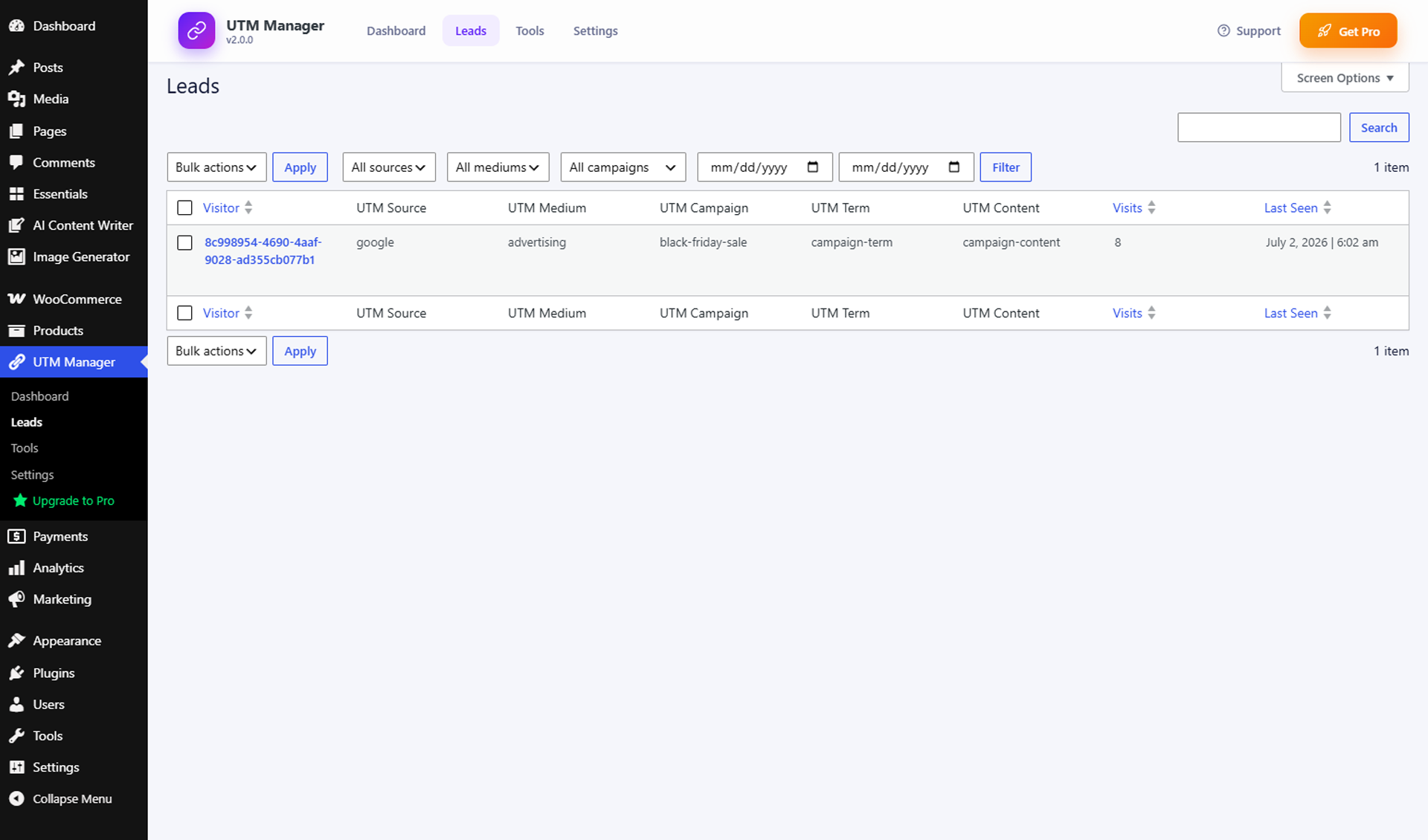1428x840 pixels.
Task: Check the select-all checkbox in table header
Action: pyautogui.click(x=184, y=208)
